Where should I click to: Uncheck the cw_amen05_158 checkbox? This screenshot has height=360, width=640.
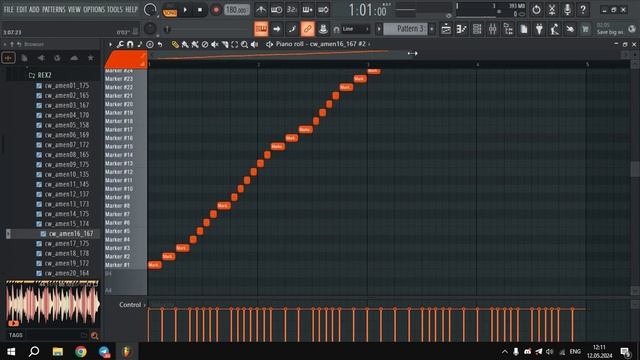[x=39, y=125]
